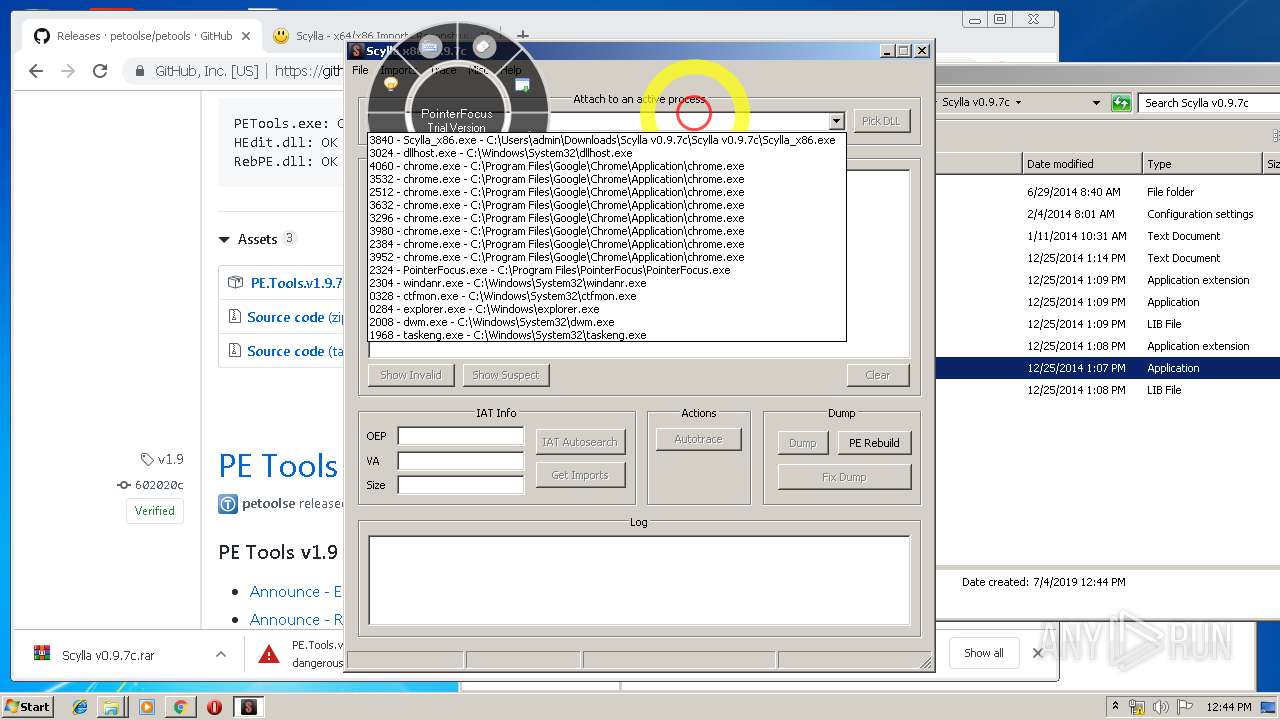Click the PointerFocus eraser icon

(484, 46)
